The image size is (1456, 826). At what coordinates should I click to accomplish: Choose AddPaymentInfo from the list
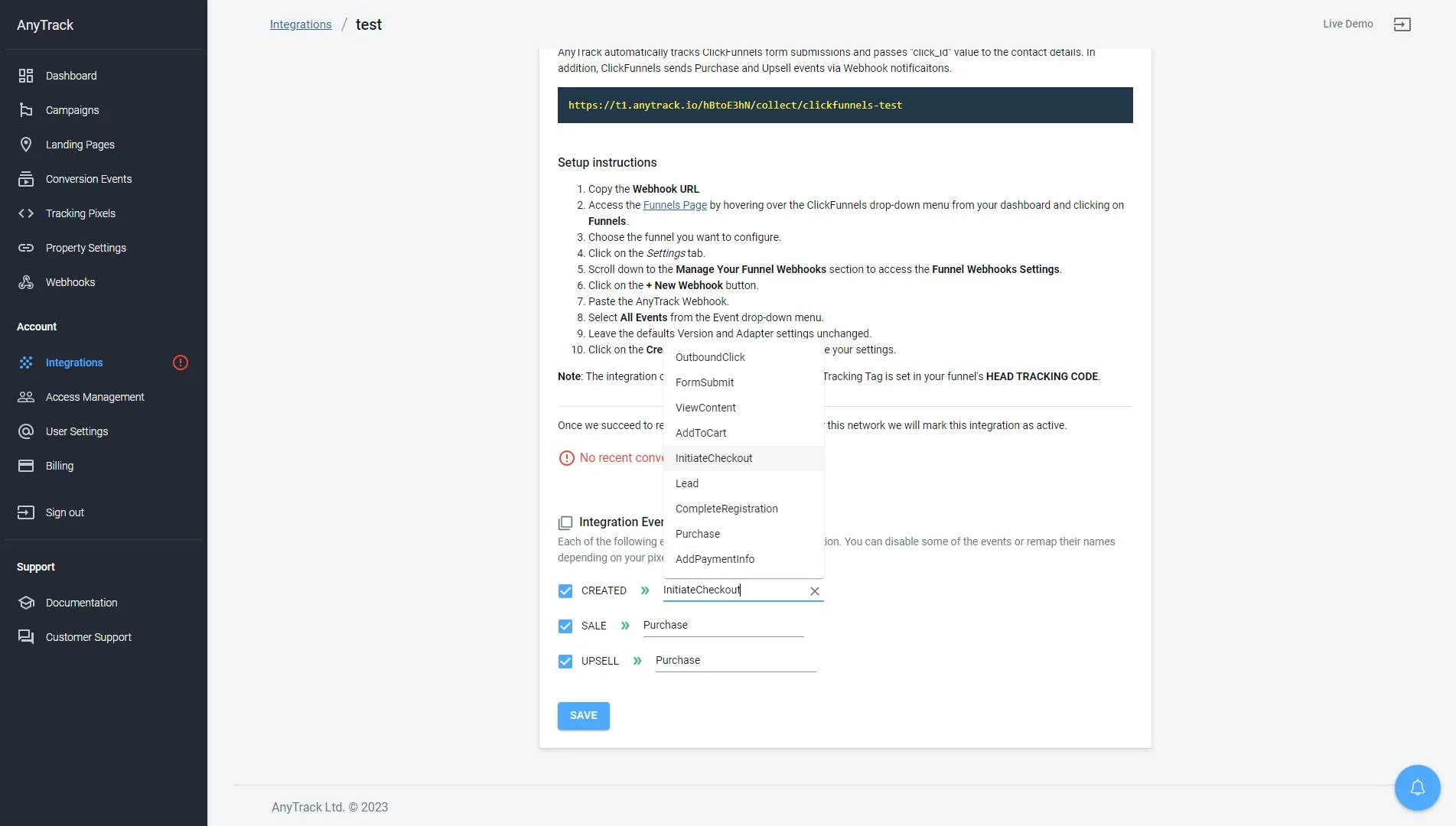(x=744, y=559)
